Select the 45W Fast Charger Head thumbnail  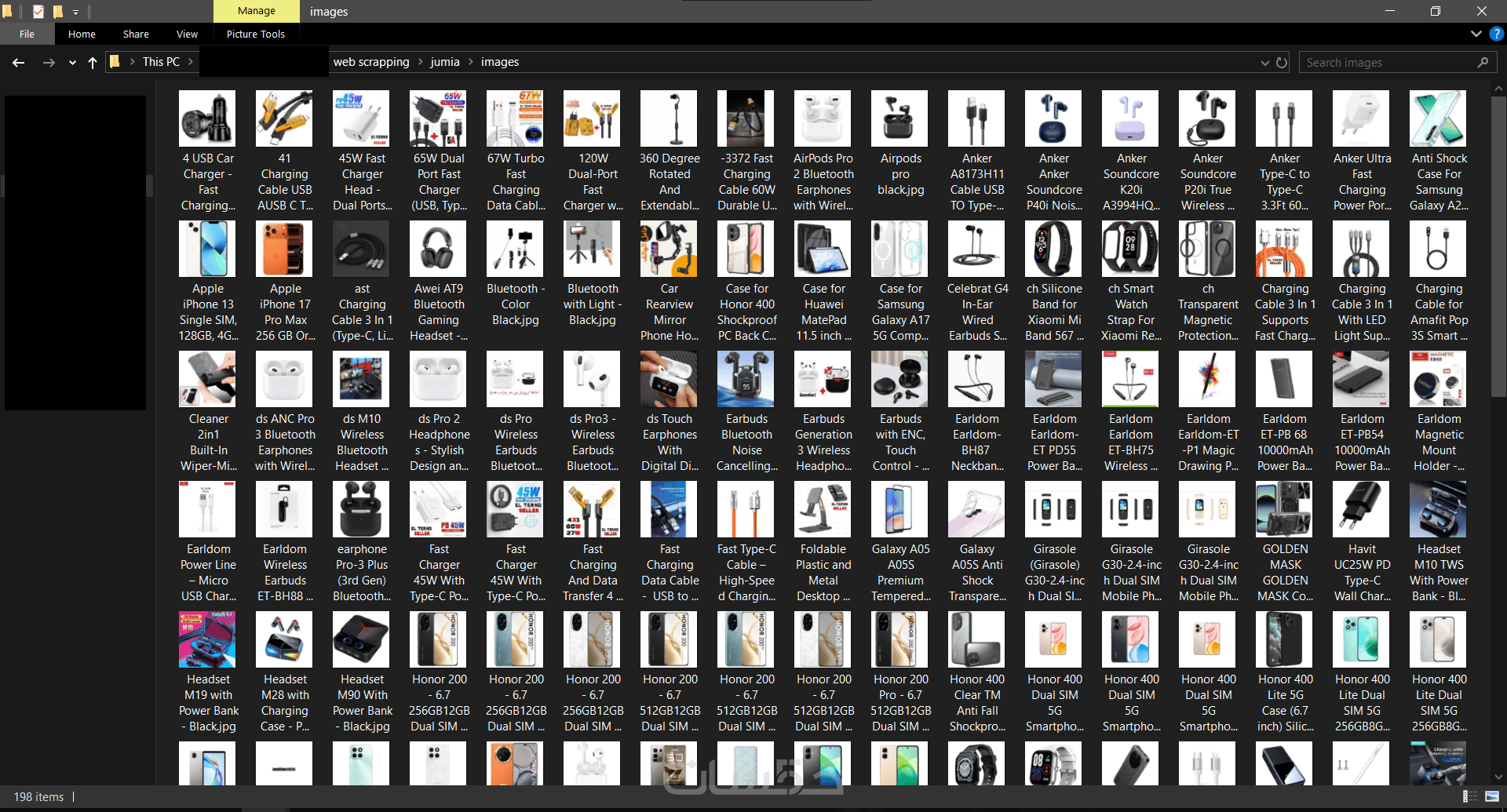[361, 118]
